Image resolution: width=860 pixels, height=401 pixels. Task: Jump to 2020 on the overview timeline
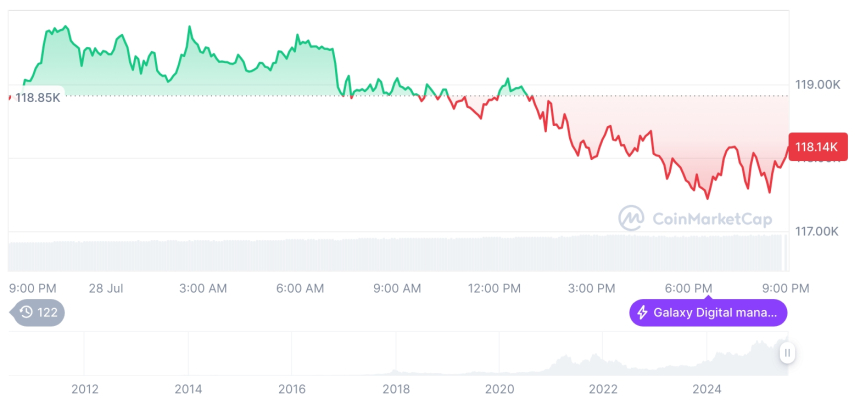(x=499, y=388)
